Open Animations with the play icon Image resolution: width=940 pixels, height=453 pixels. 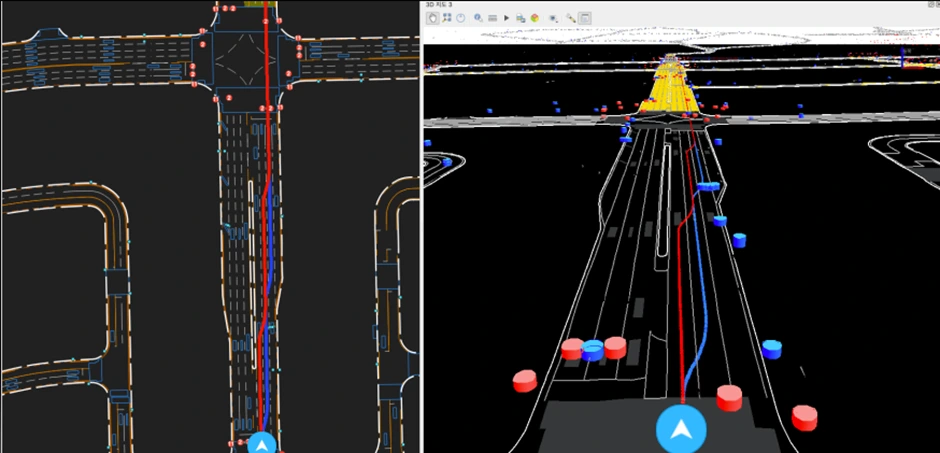(507, 18)
